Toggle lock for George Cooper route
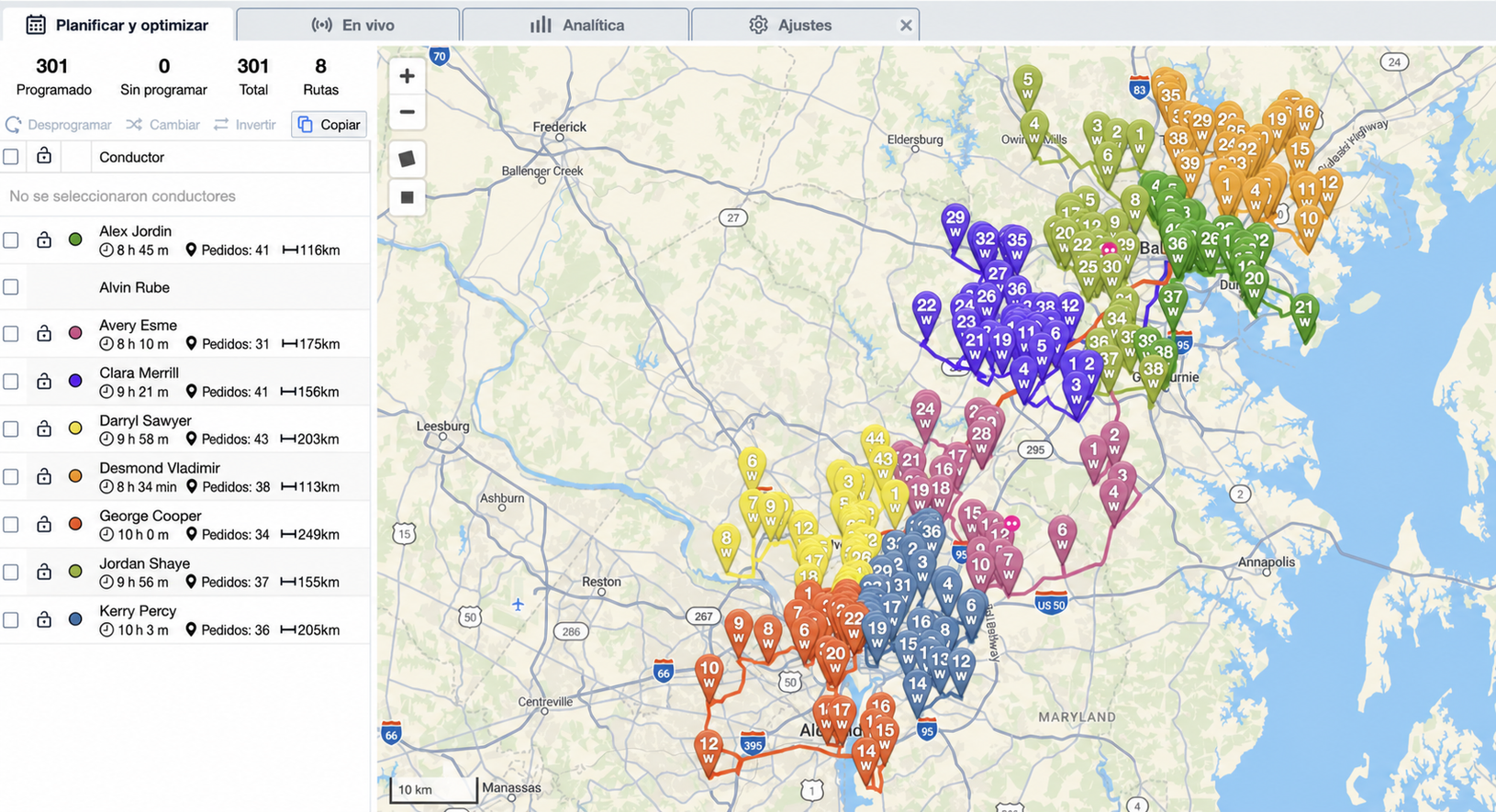 point(44,524)
